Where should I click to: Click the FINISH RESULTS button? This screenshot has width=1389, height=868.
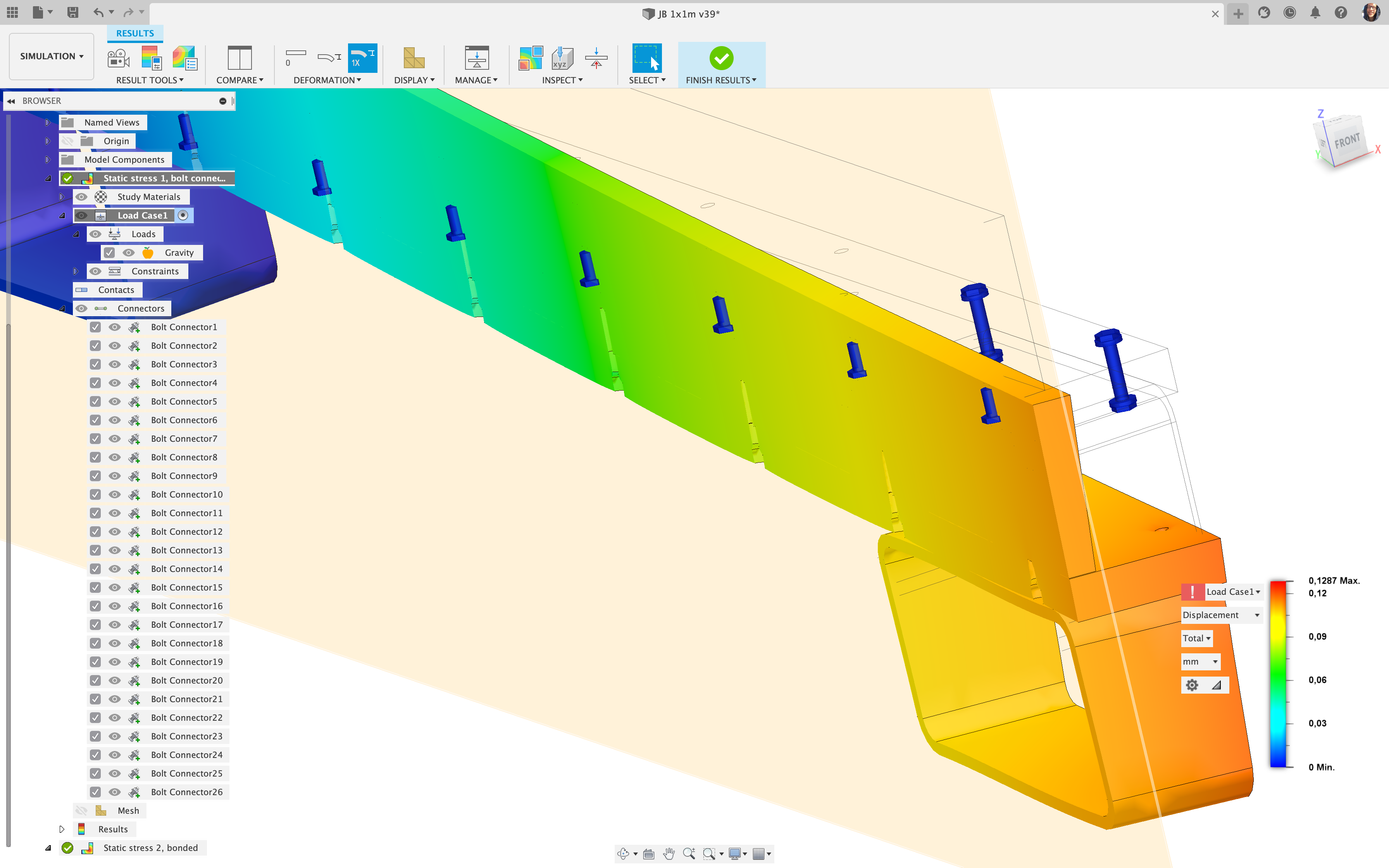[722, 65]
